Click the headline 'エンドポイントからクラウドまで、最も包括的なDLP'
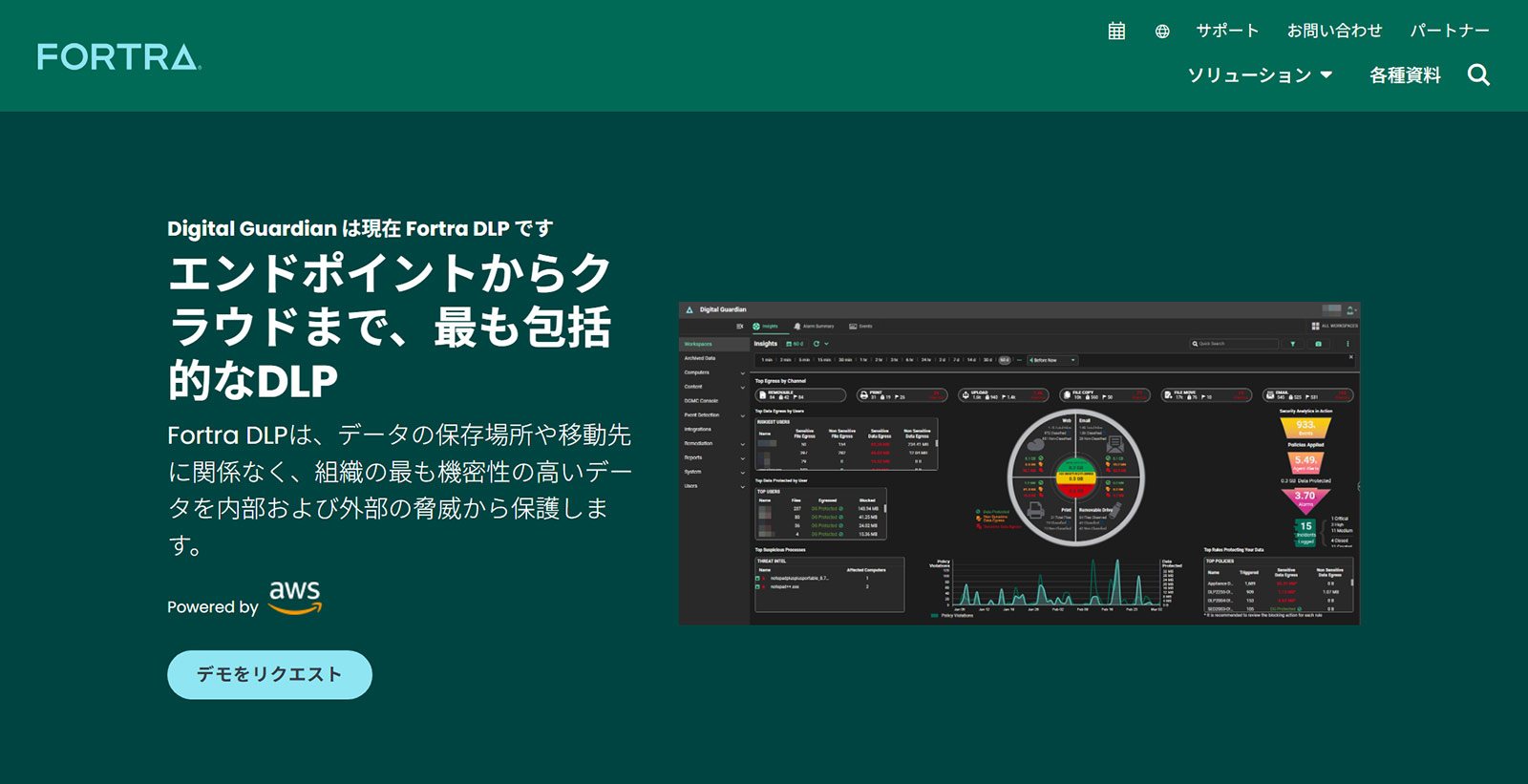This screenshot has height=784, width=1528. click(391, 327)
